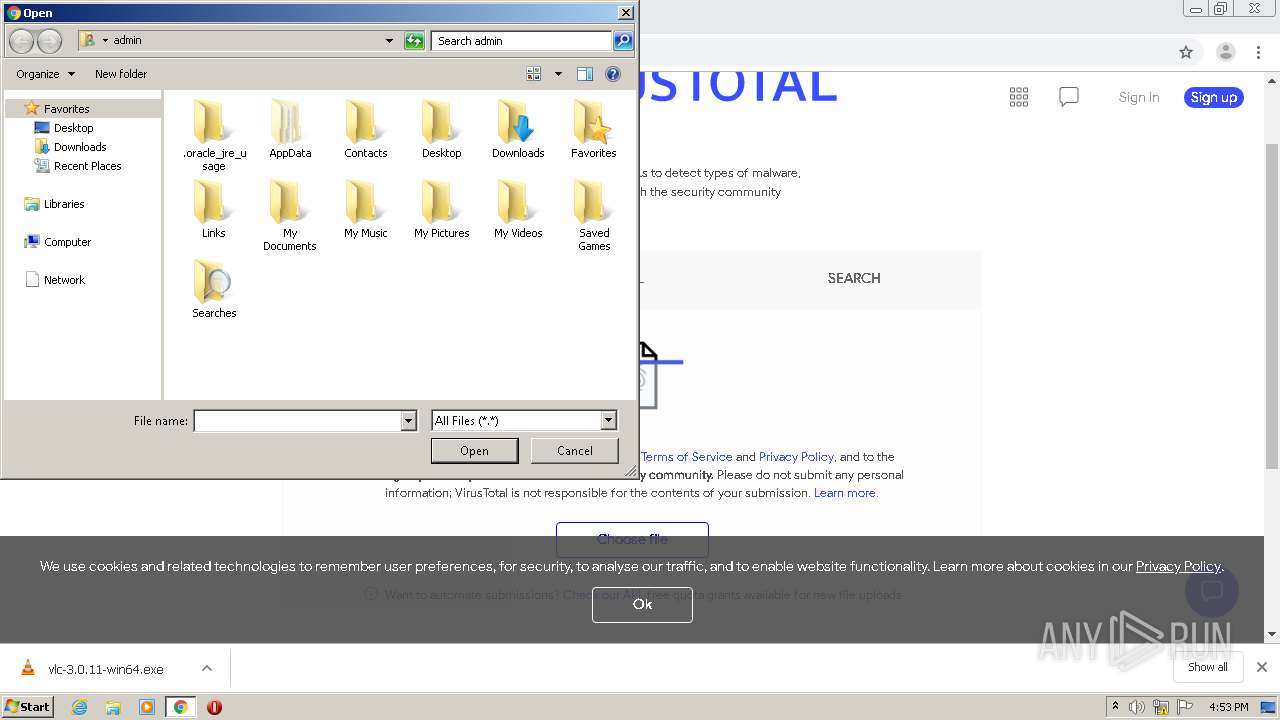Click the Chrome taskbar icon
The height and width of the screenshot is (720, 1280).
181,707
